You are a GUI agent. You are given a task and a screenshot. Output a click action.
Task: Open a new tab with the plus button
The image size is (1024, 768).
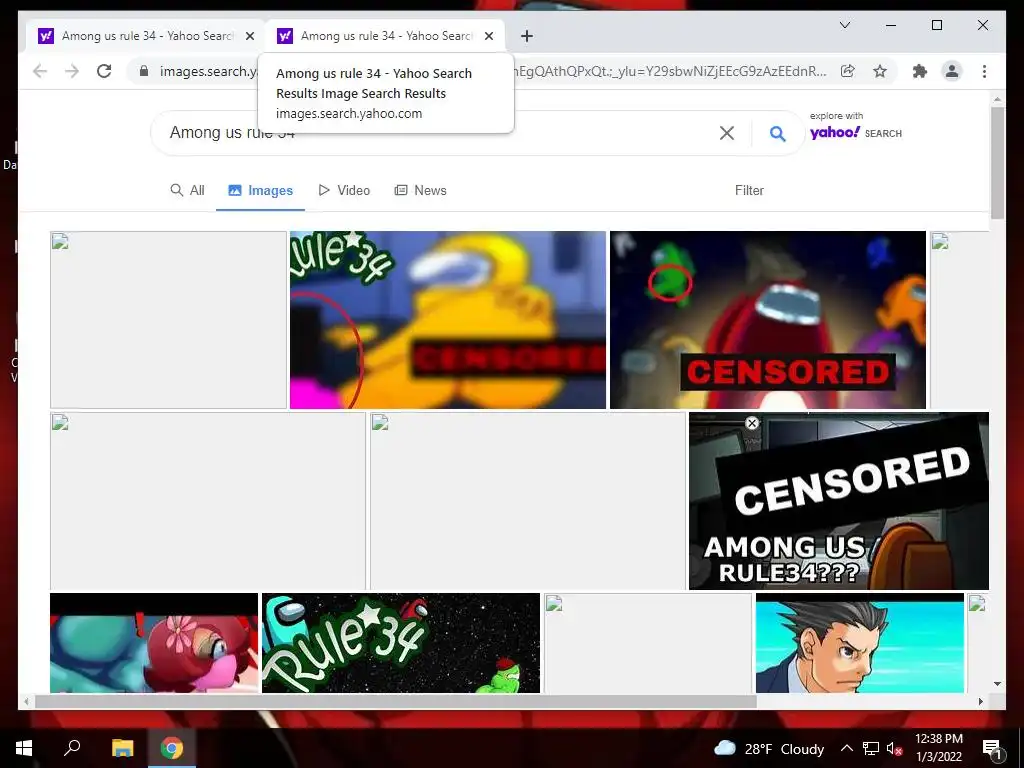(x=527, y=36)
